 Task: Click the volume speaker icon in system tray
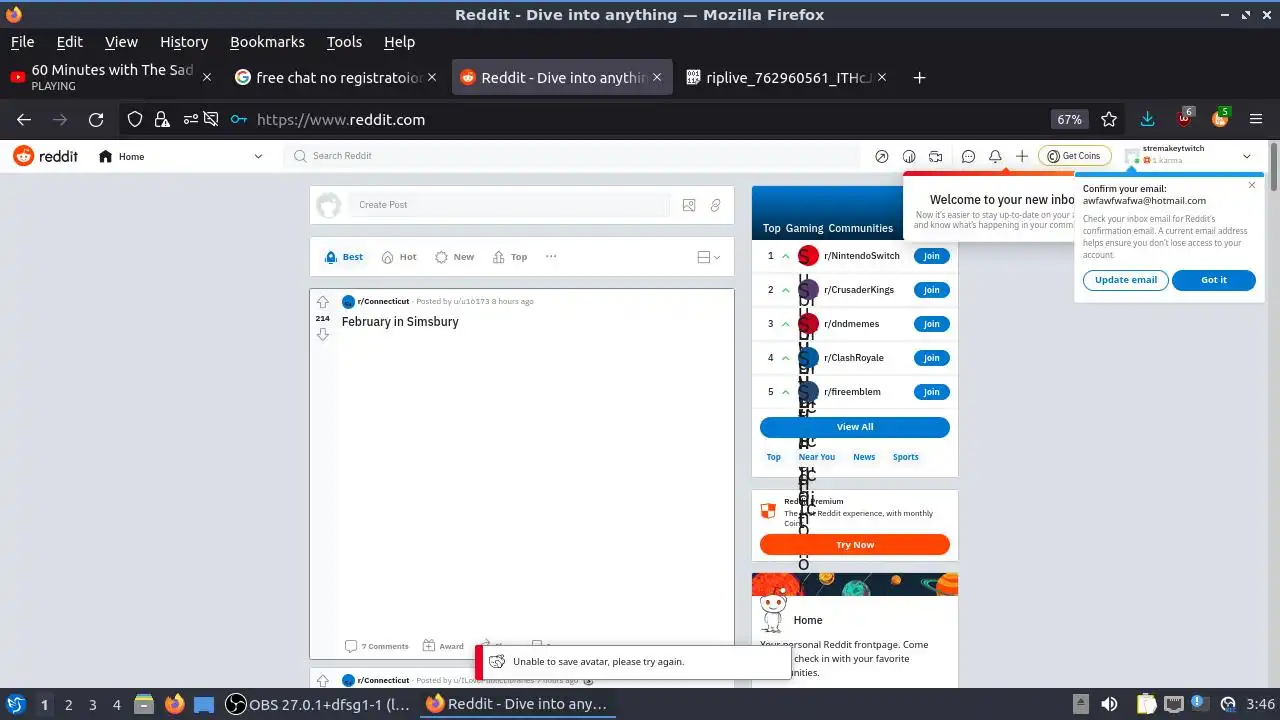pyautogui.click(x=1109, y=704)
